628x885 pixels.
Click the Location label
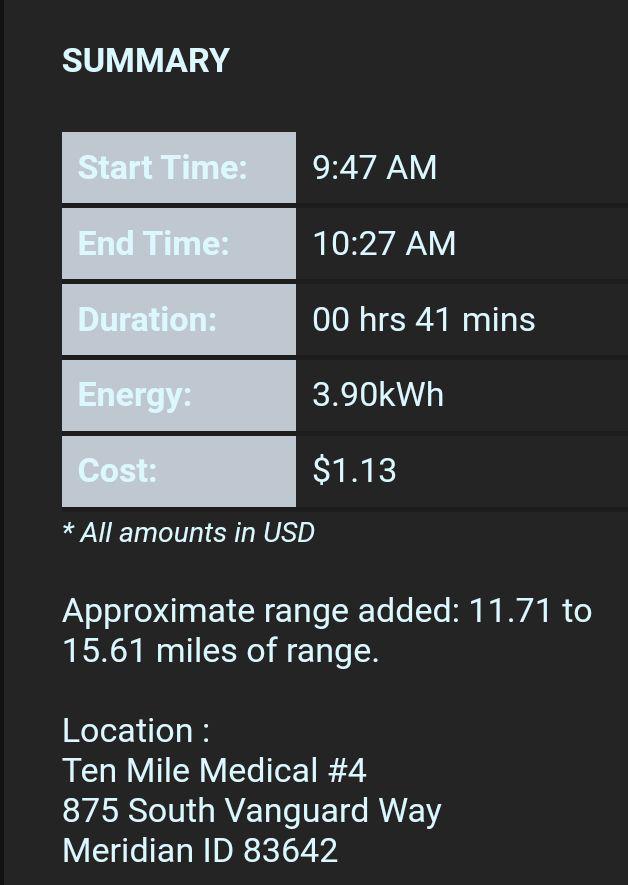136,731
